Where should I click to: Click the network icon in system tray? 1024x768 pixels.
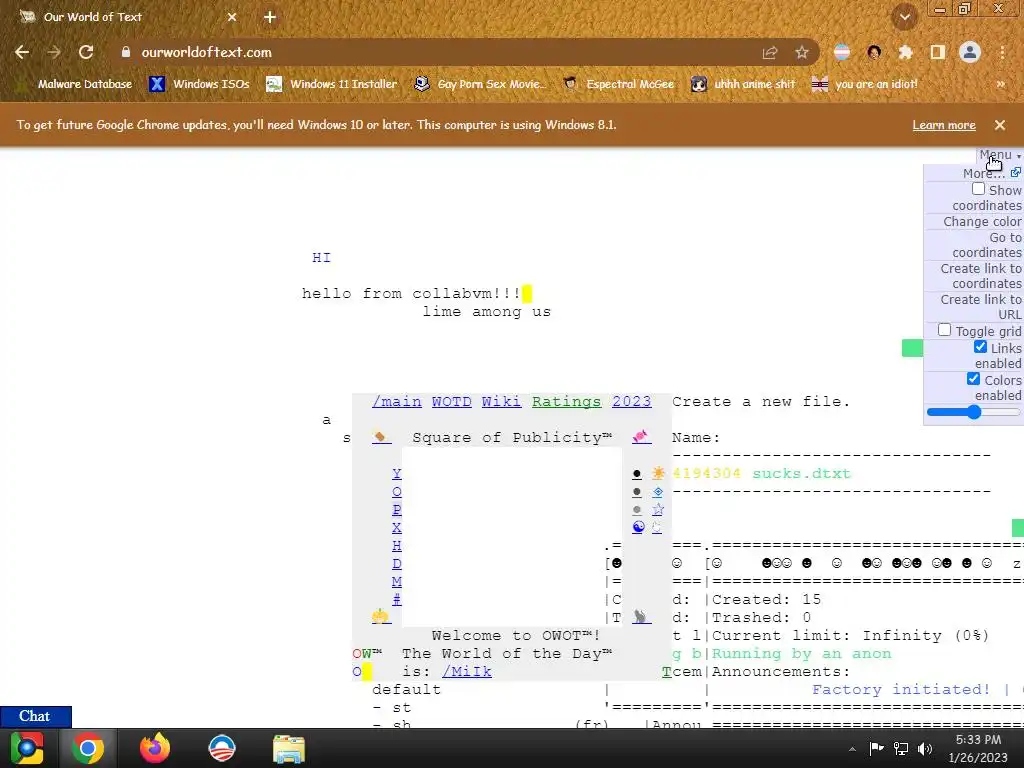click(x=901, y=749)
